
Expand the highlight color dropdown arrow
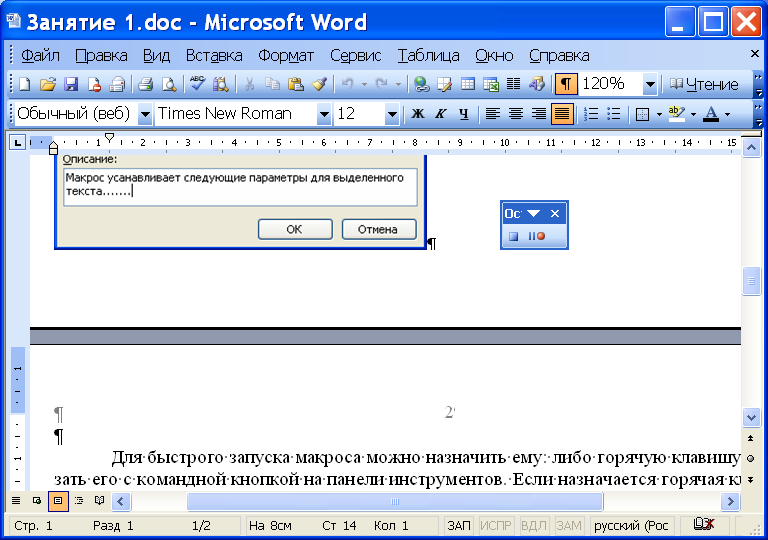coord(693,114)
